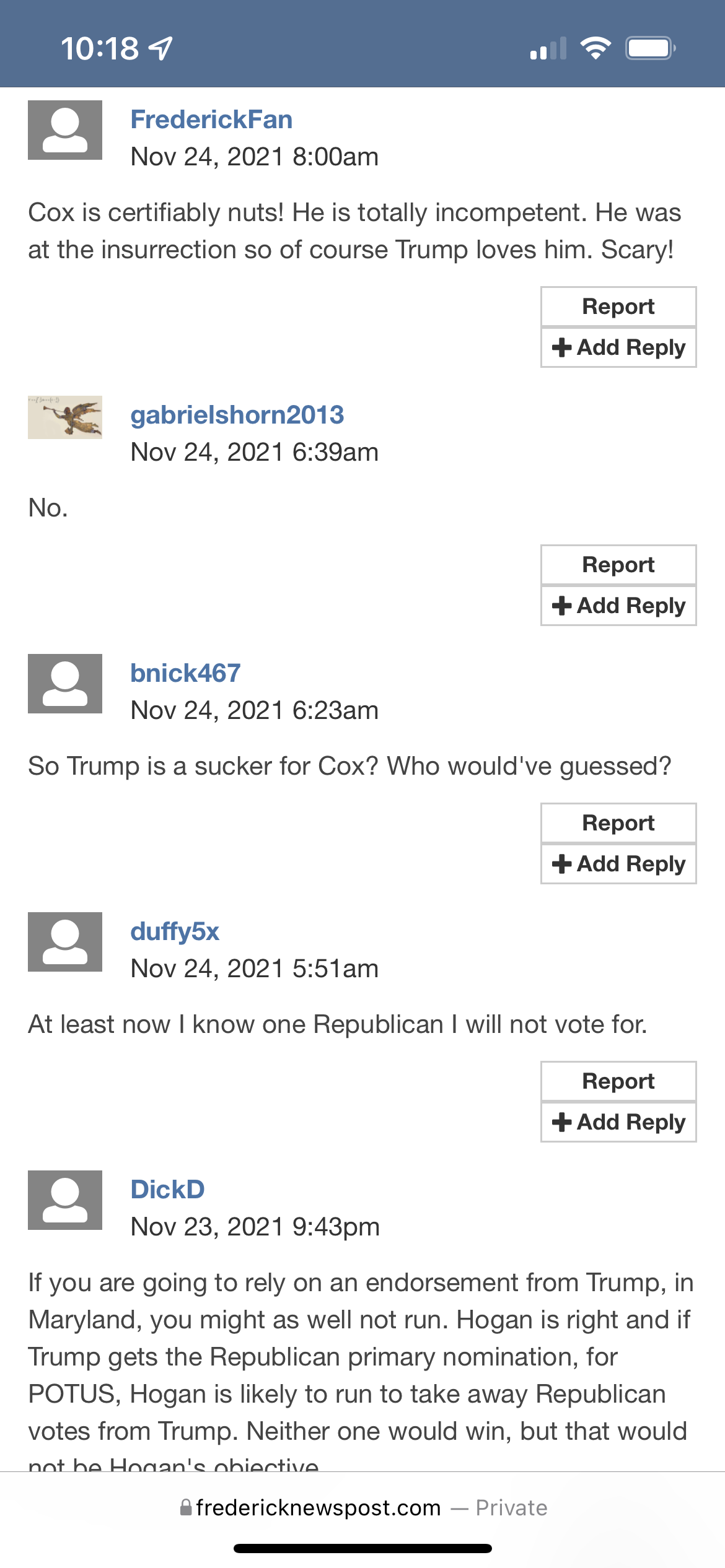Tap the fredericknewspost.com address bar
This screenshot has height=1568, width=725.
[362, 1507]
